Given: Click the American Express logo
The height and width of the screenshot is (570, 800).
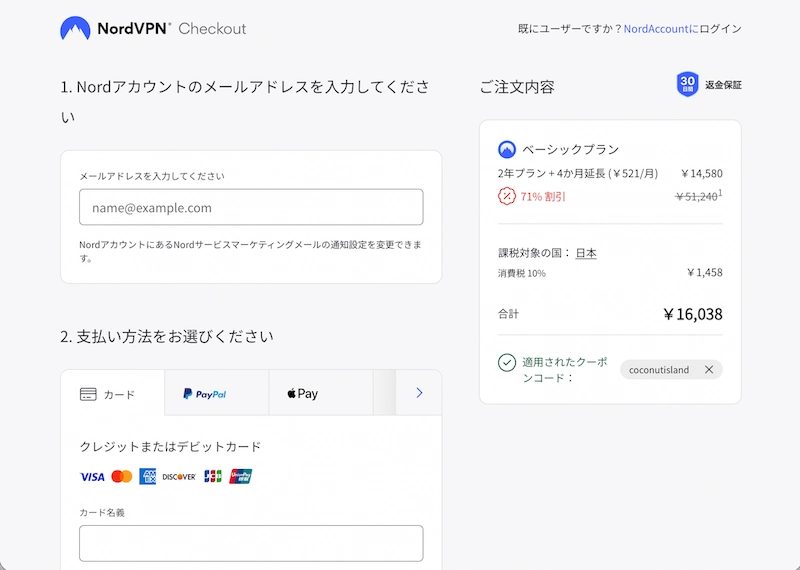Looking at the screenshot, I should pos(147,477).
